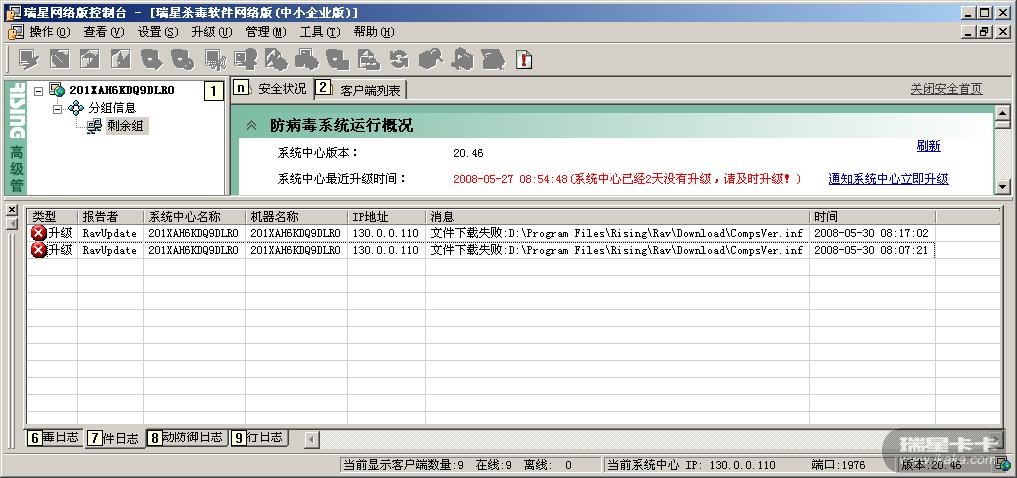Click the first toolbar icon, monitor with arrow

point(28,60)
